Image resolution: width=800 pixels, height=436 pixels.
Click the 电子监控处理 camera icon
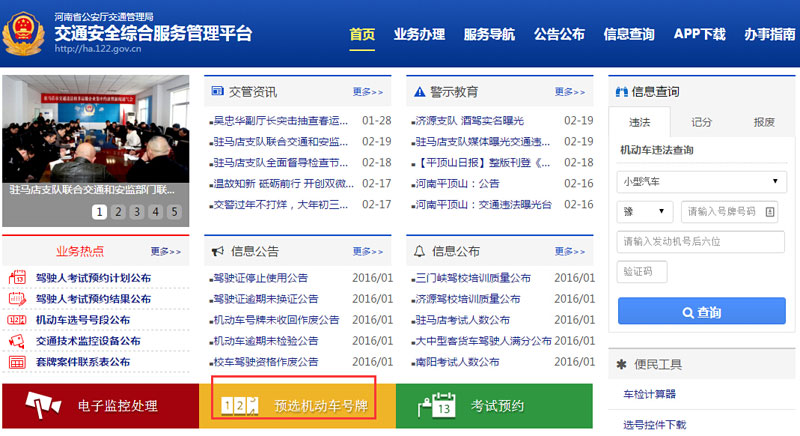coord(43,405)
